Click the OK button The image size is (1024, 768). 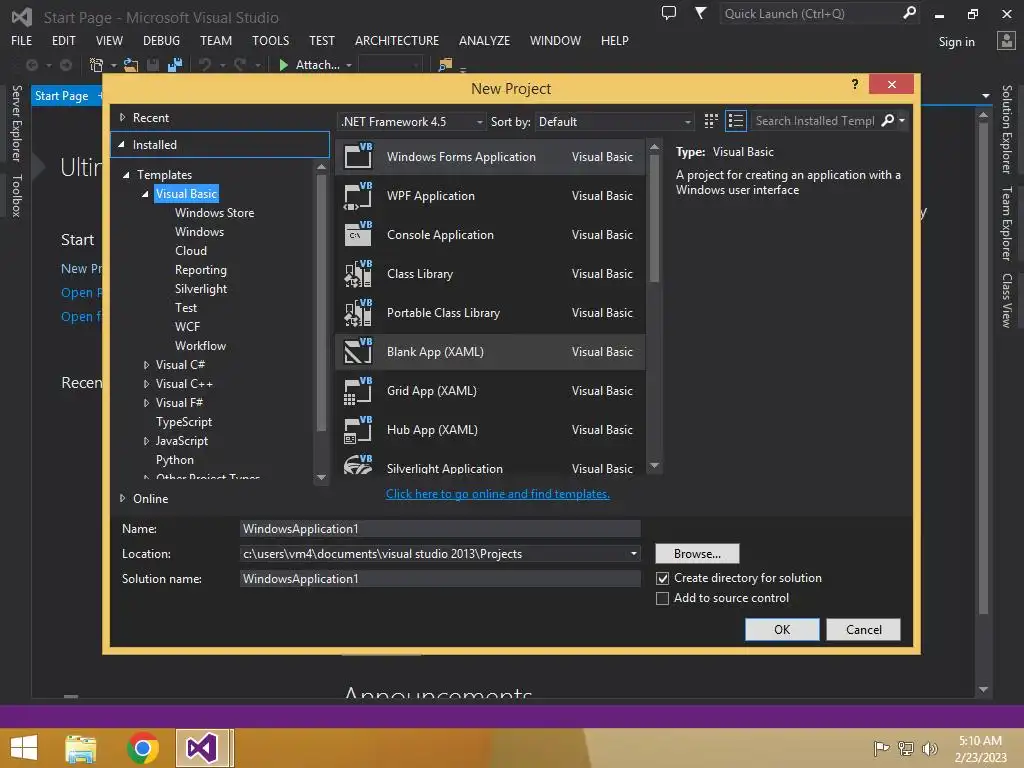click(782, 630)
